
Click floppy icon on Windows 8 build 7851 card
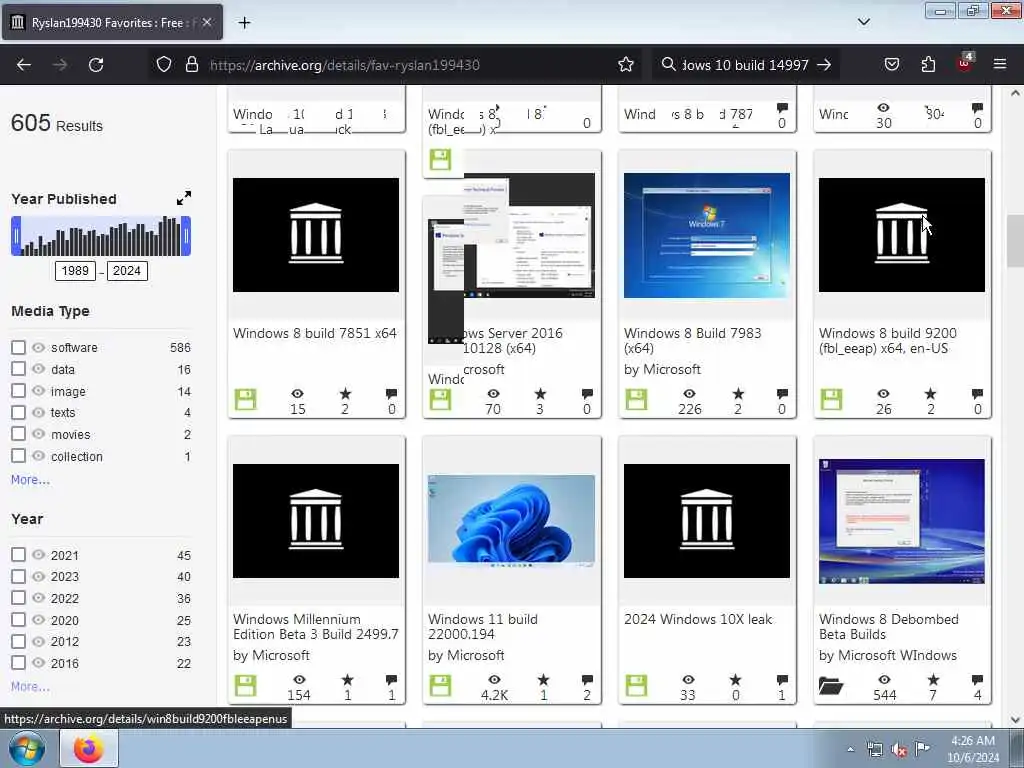point(246,399)
